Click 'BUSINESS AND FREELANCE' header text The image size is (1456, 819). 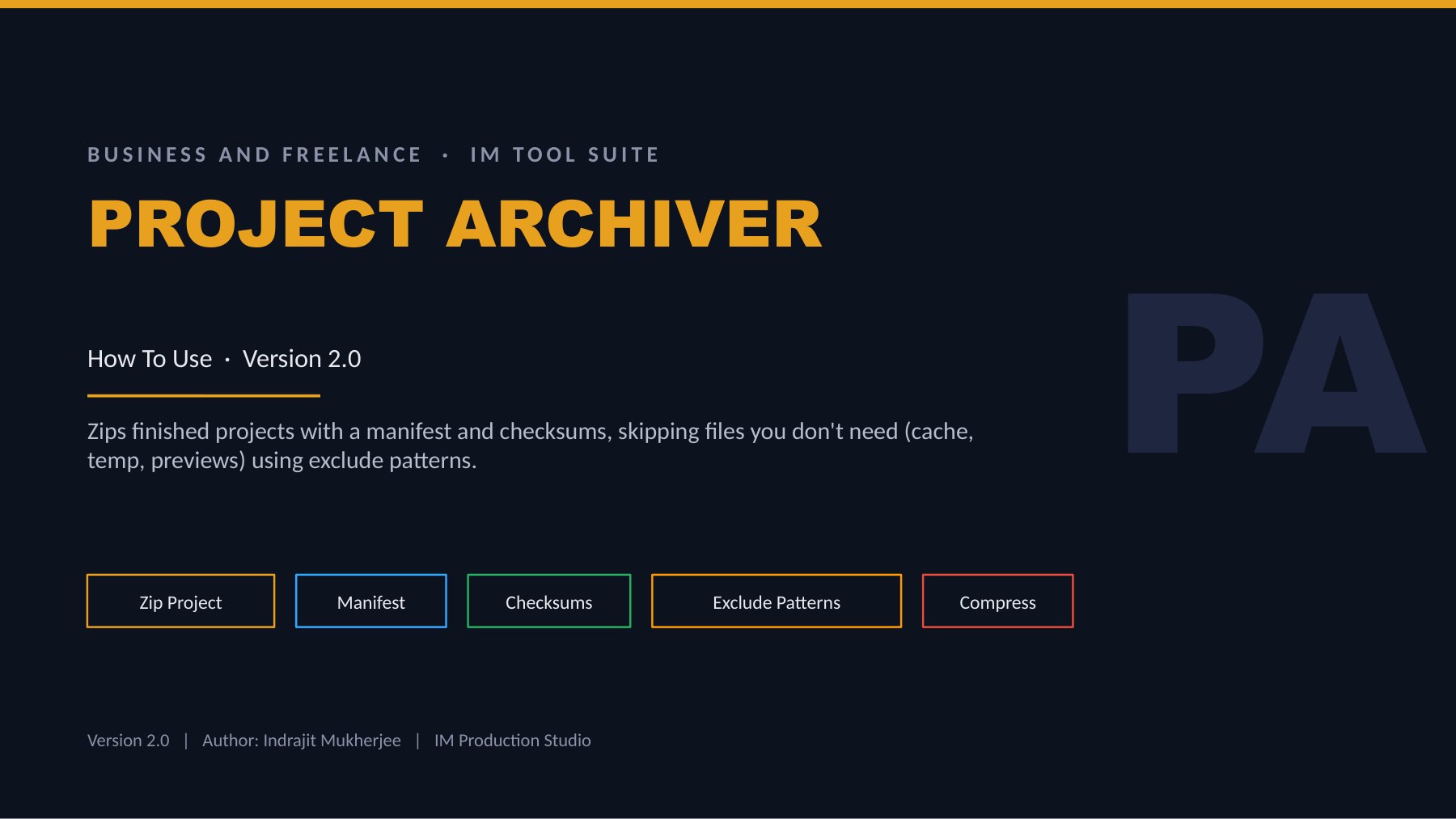pyautogui.click(x=255, y=154)
